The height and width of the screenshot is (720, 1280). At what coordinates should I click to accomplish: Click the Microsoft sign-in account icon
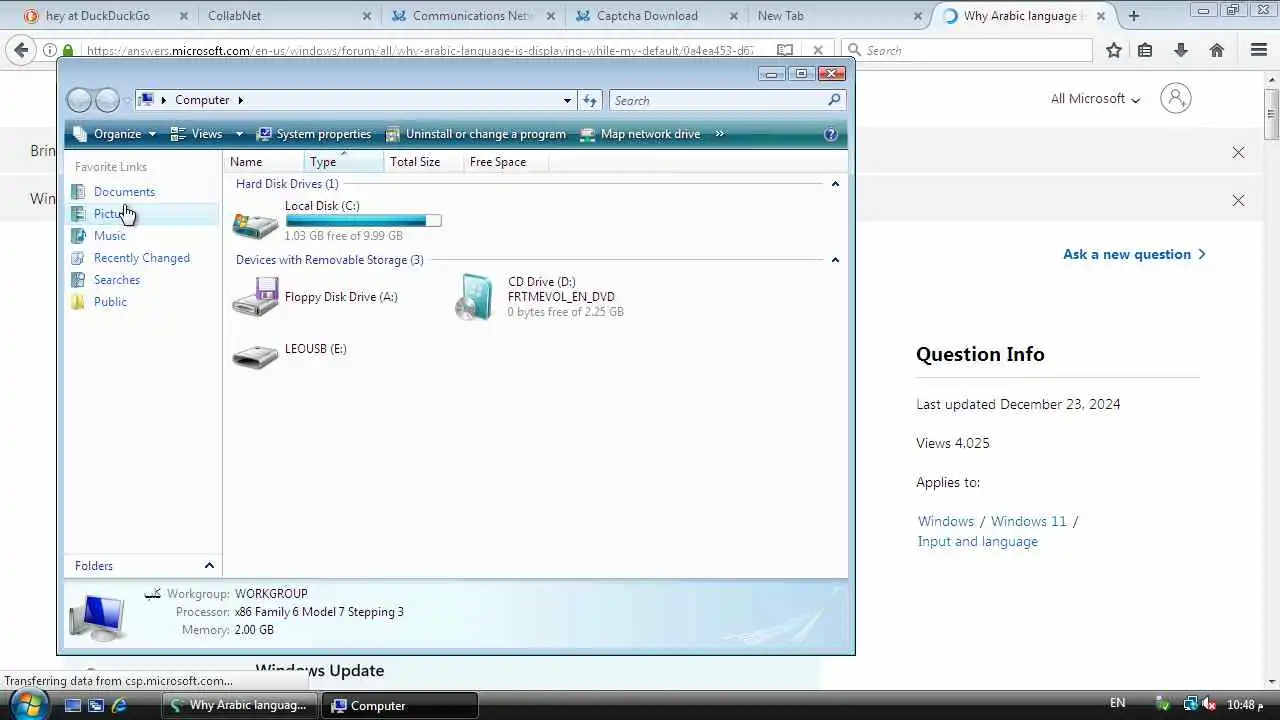pyautogui.click(x=1176, y=98)
